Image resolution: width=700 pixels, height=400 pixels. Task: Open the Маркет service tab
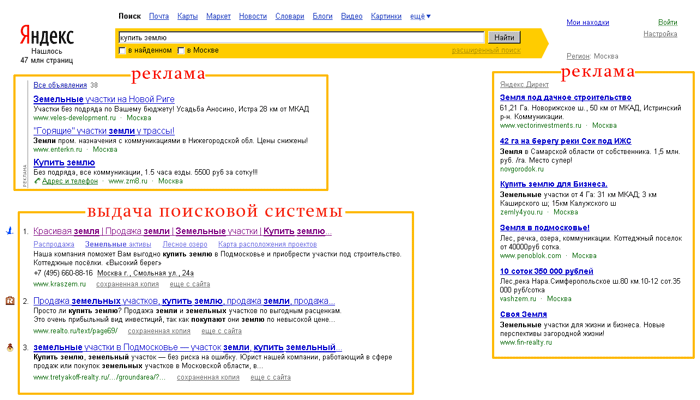(x=218, y=16)
